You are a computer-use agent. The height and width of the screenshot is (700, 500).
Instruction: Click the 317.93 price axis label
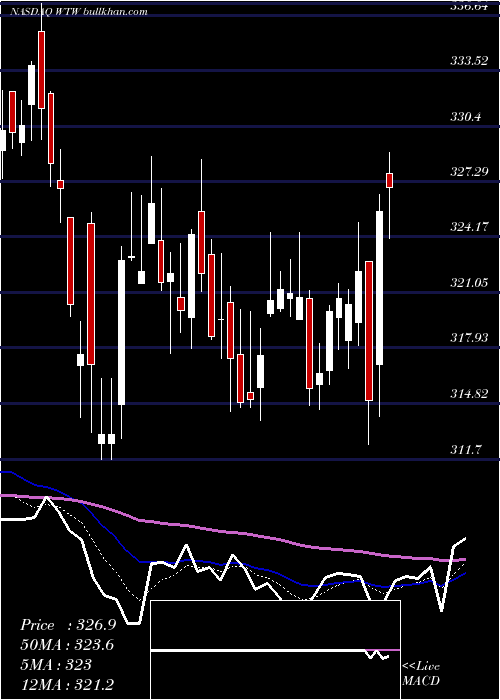click(x=469, y=338)
